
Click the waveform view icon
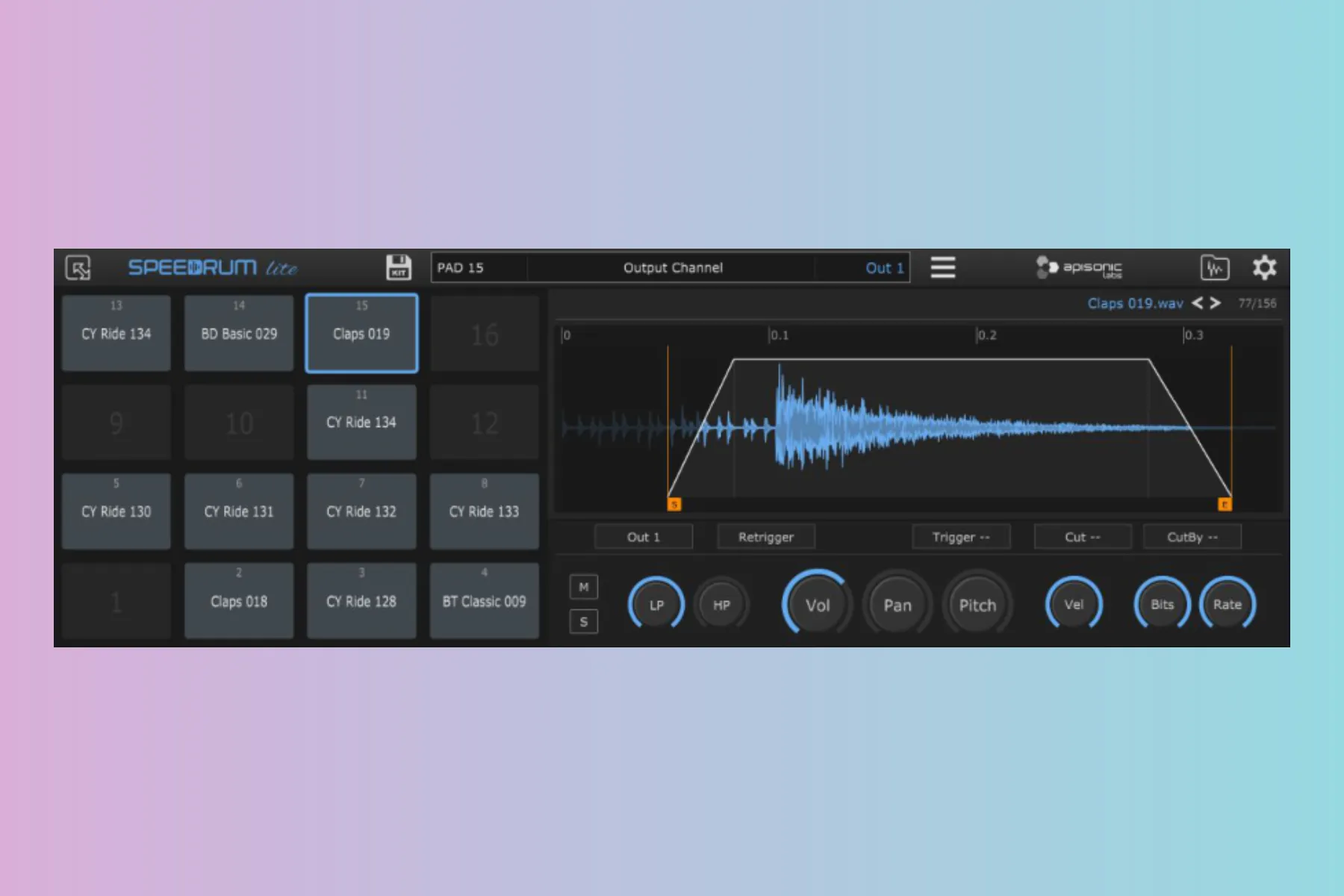(x=1214, y=267)
